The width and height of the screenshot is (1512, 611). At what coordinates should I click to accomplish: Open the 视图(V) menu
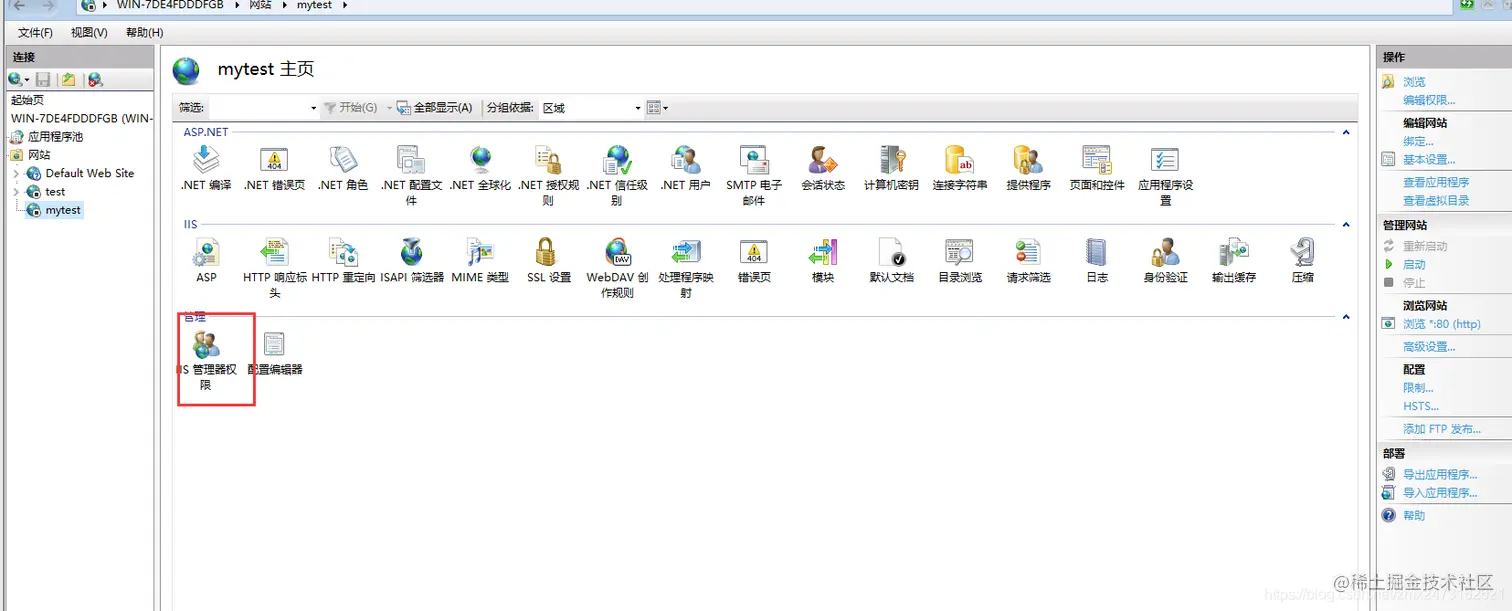[x=89, y=32]
